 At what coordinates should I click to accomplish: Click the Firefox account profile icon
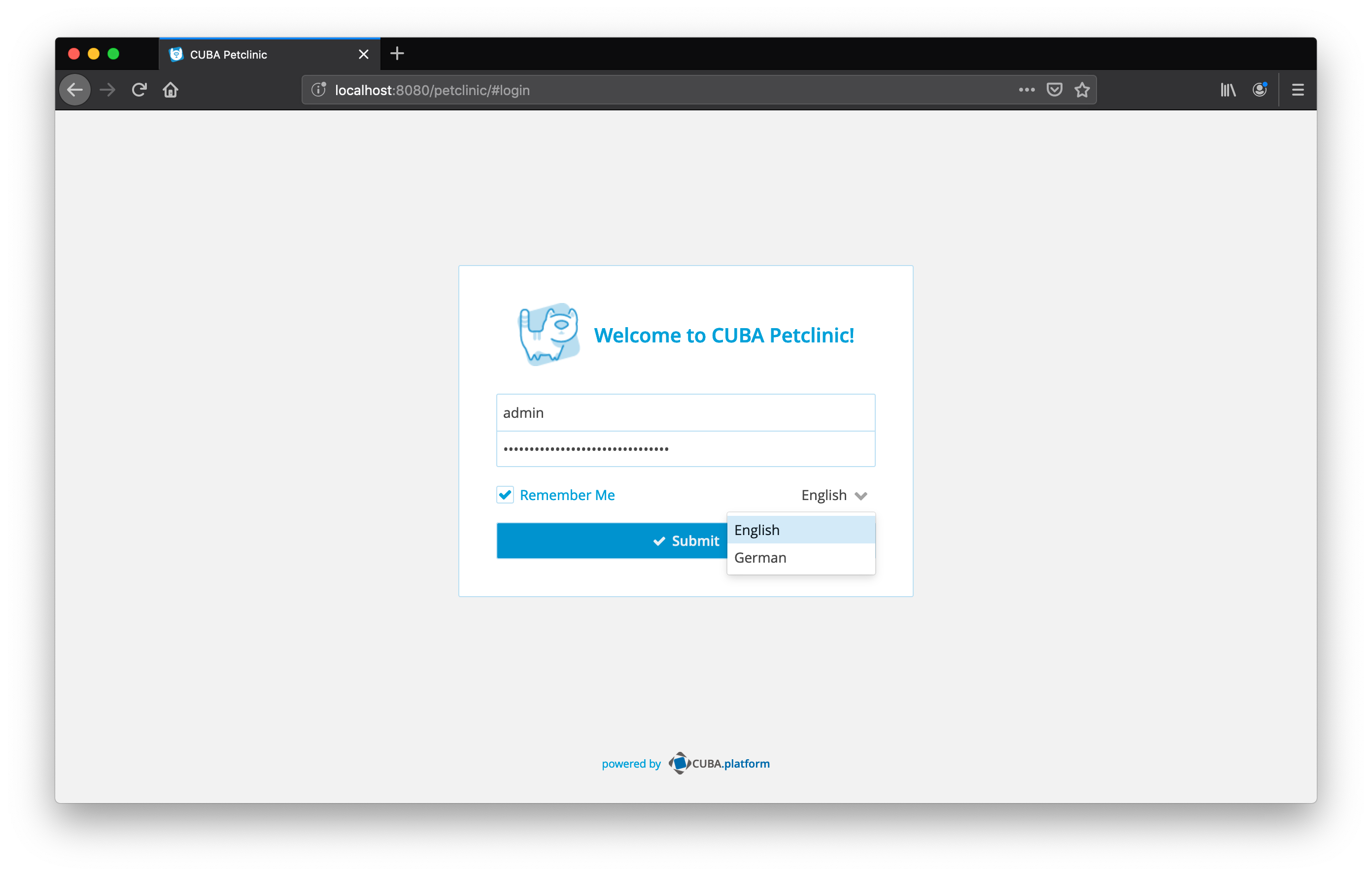[x=1259, y=89]
